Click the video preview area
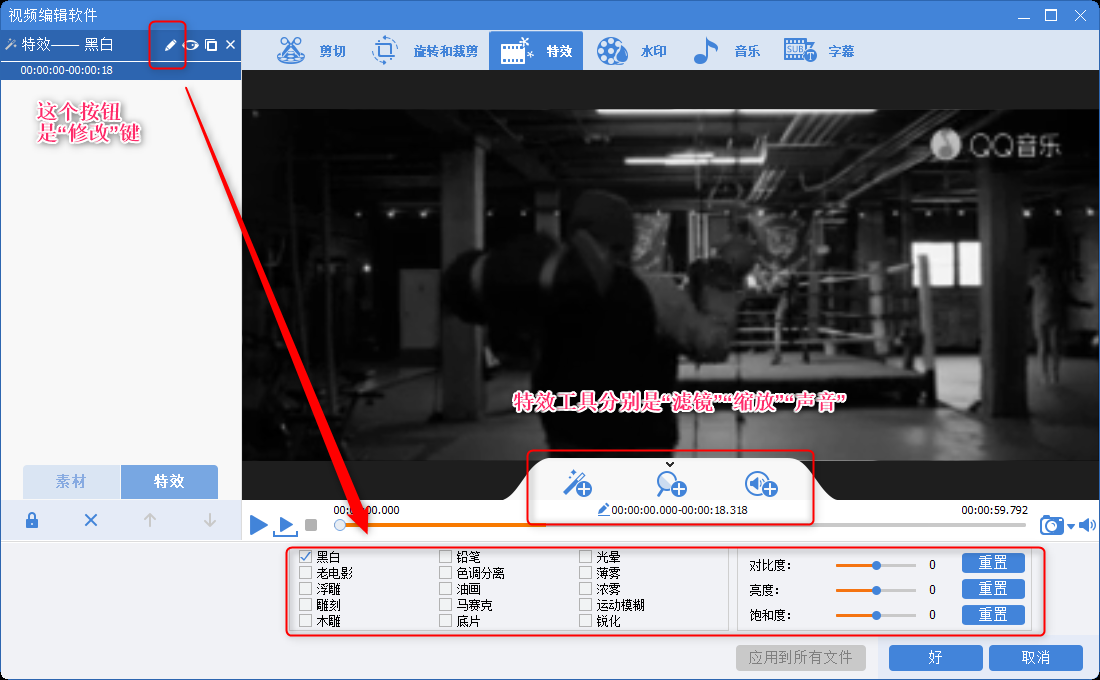 tap(670, 284)
